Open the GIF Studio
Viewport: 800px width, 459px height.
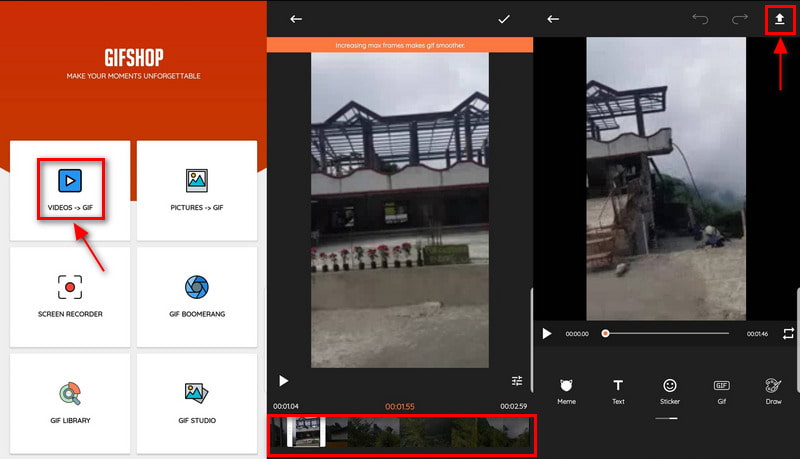[197, 403]
